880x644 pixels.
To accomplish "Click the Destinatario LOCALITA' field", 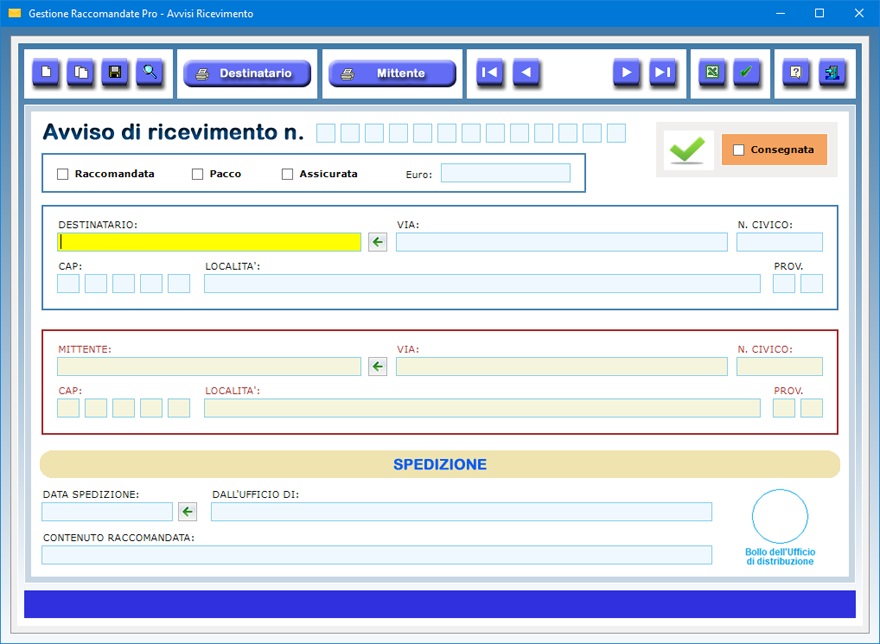I will [482, 284].
